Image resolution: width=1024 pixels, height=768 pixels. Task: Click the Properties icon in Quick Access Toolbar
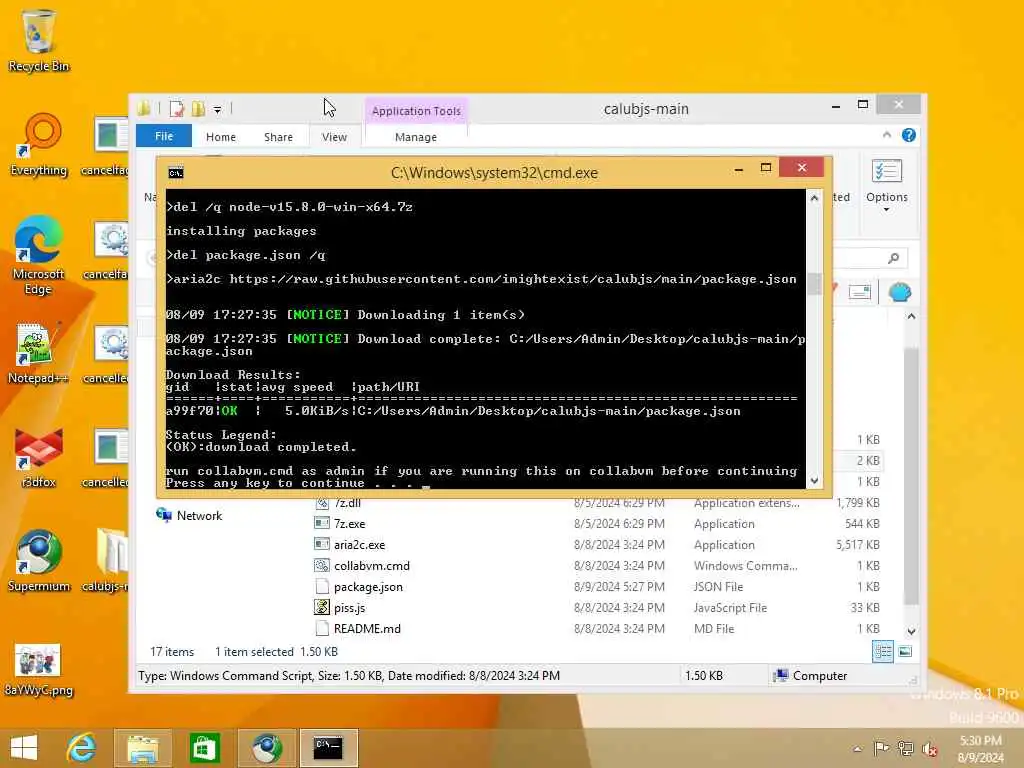pyautogui.click(x=176, y=108)
